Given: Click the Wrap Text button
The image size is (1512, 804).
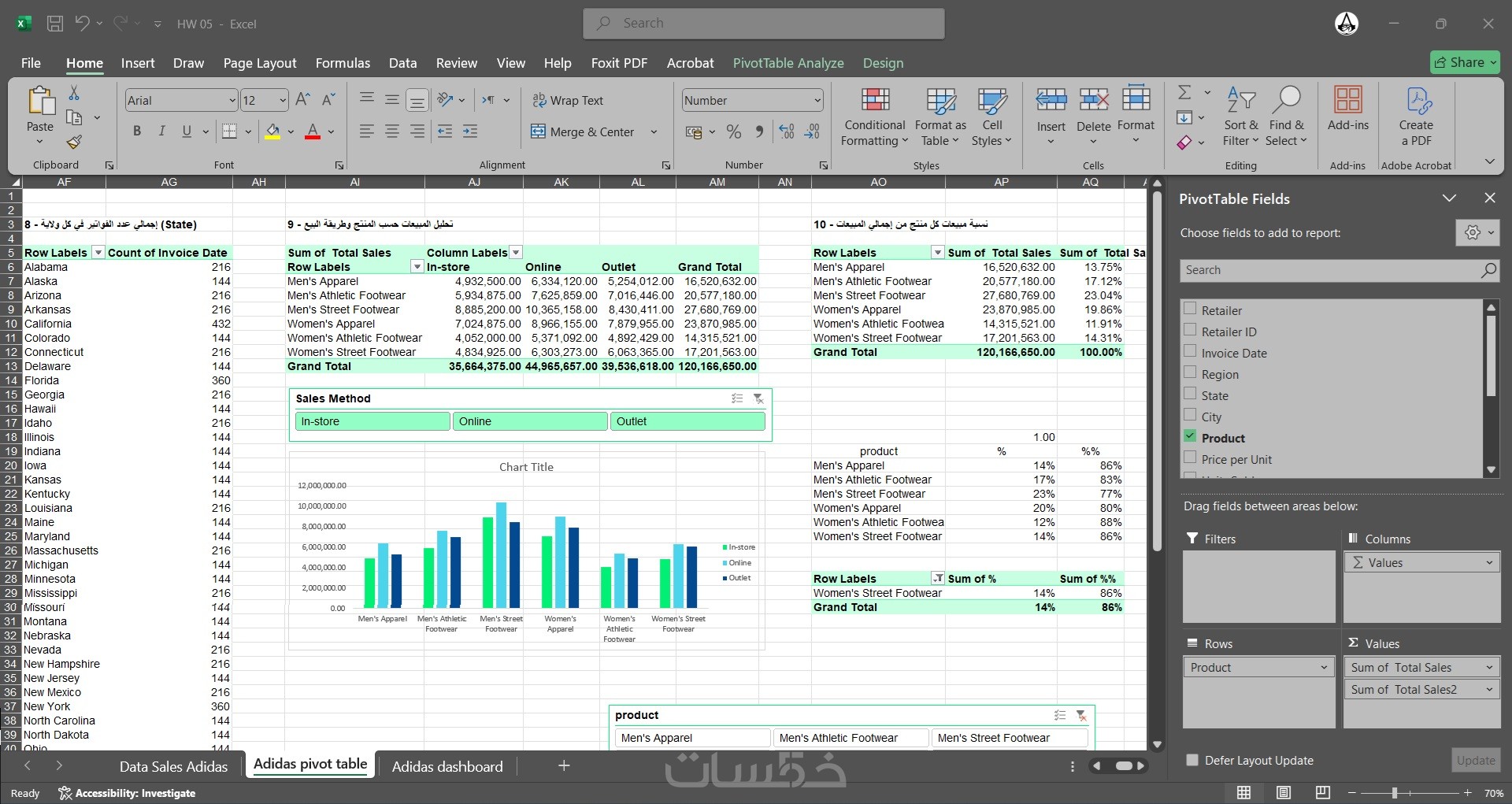Looking at the screenshot, I should 568,100.
